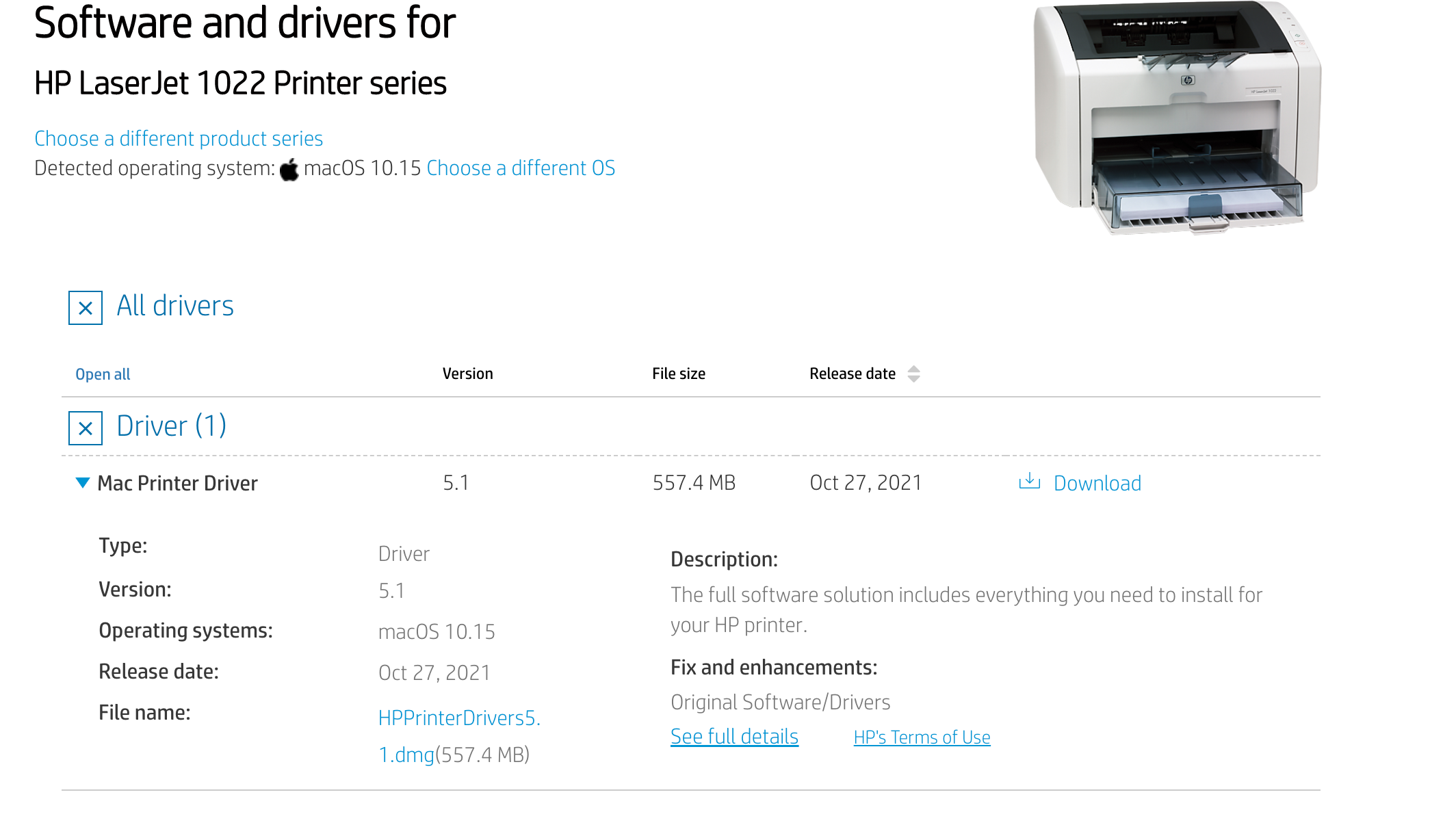Viewport: 1456px width, 825px height.
Task: Click the download tray icon
Action: point(1029,482)
